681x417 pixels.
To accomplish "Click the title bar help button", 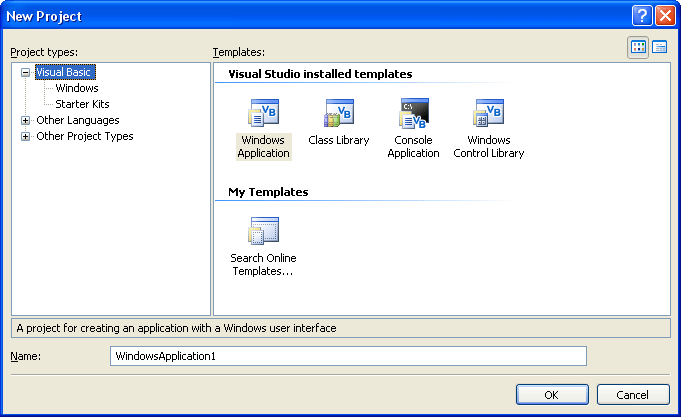I will click(x=642, y=16).
